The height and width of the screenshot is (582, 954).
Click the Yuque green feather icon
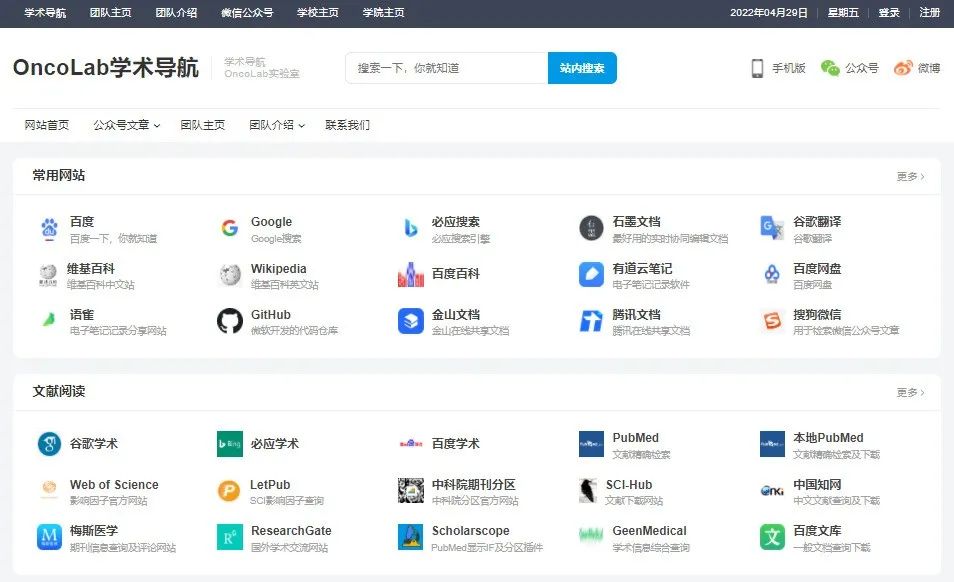tap(49, 319)
